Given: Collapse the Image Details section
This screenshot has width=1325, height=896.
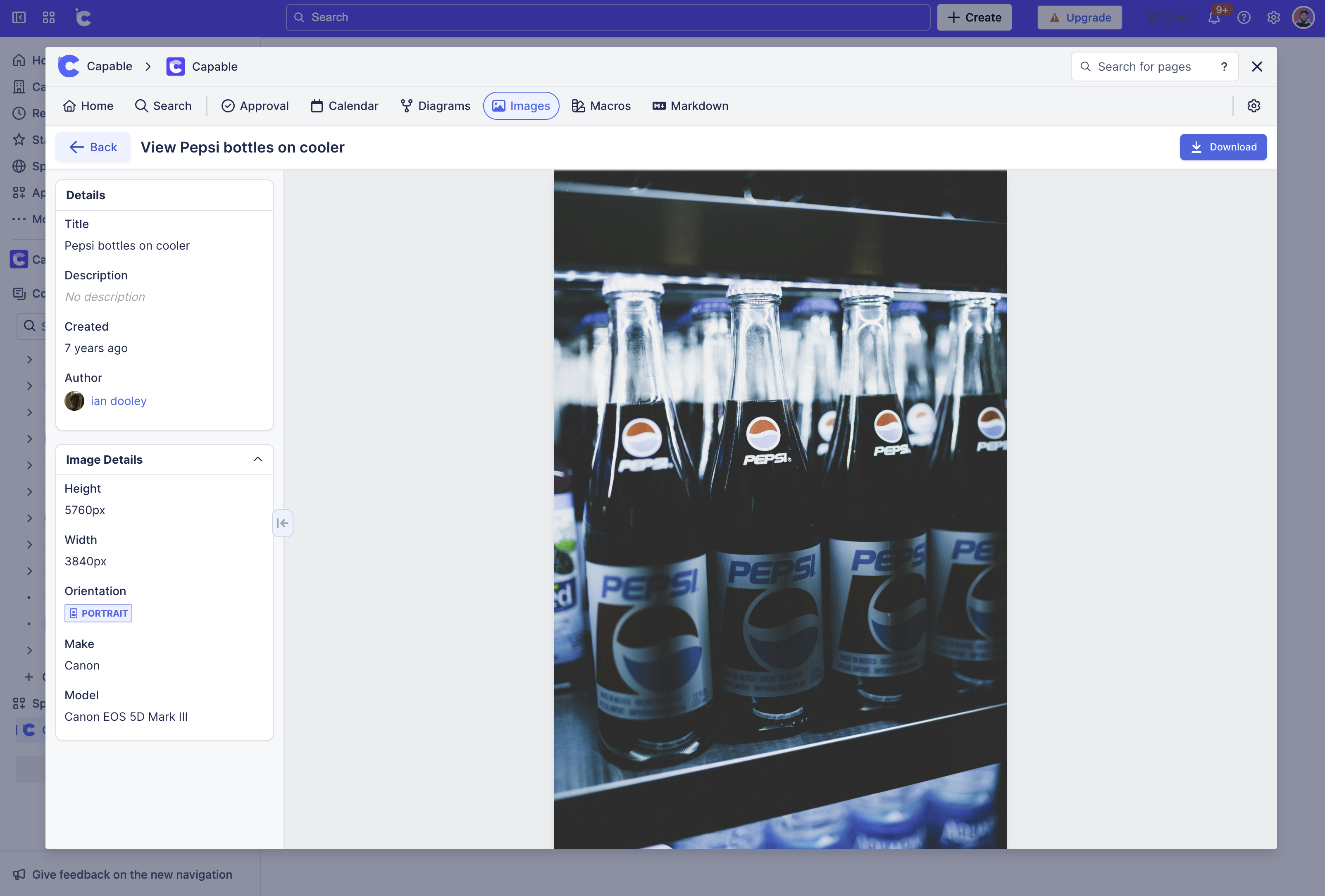Looking at the screenshot, I should tap(258, 459).
